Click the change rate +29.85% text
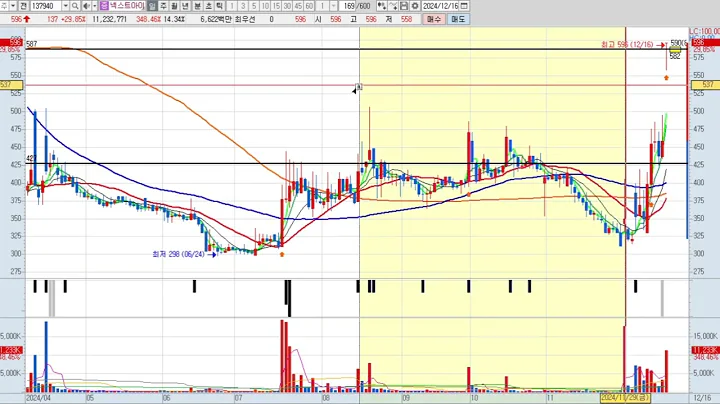The image size is (720, 404). pyautogui.click(x=73, y=19)
